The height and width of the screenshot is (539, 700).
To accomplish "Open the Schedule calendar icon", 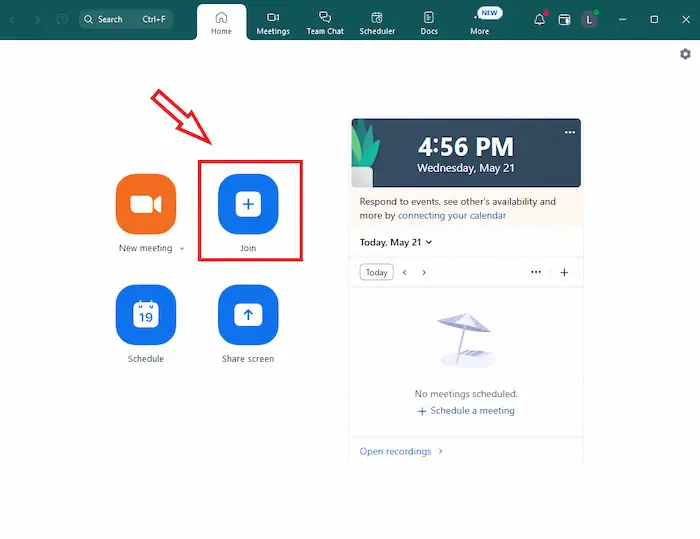I will [146, 315].
